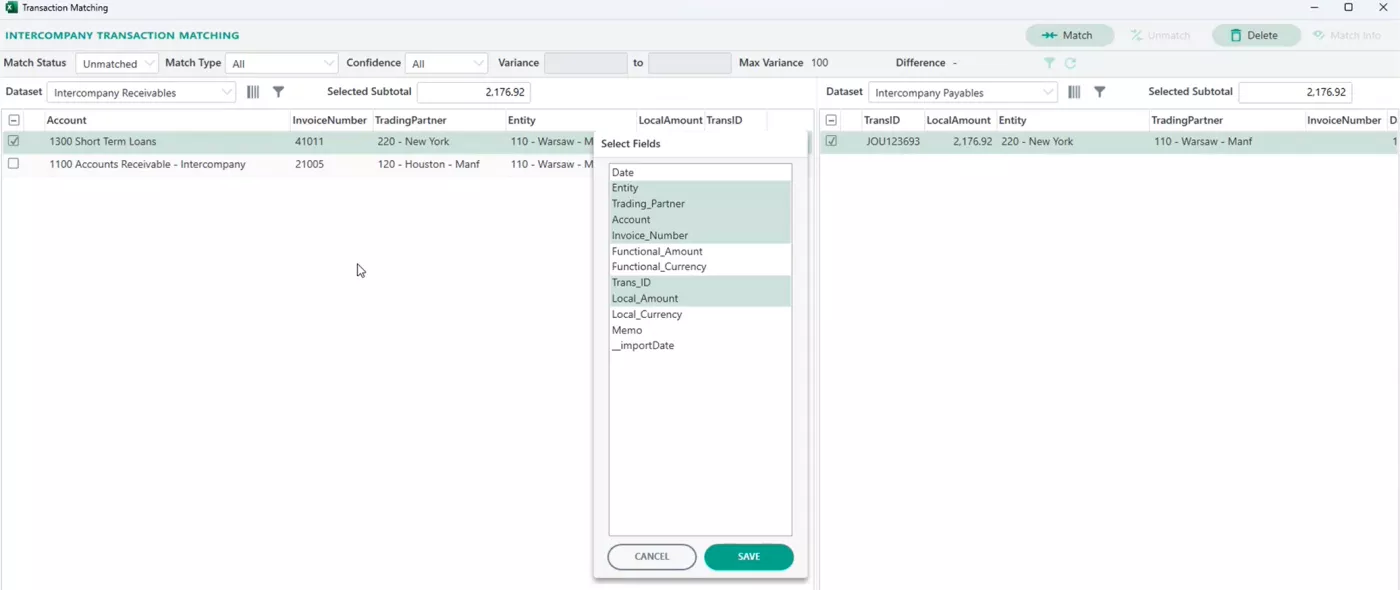Open the Intercompany Payables dataset dropdown
Viewport: 1400px width, 590px height.
point(962,92)
